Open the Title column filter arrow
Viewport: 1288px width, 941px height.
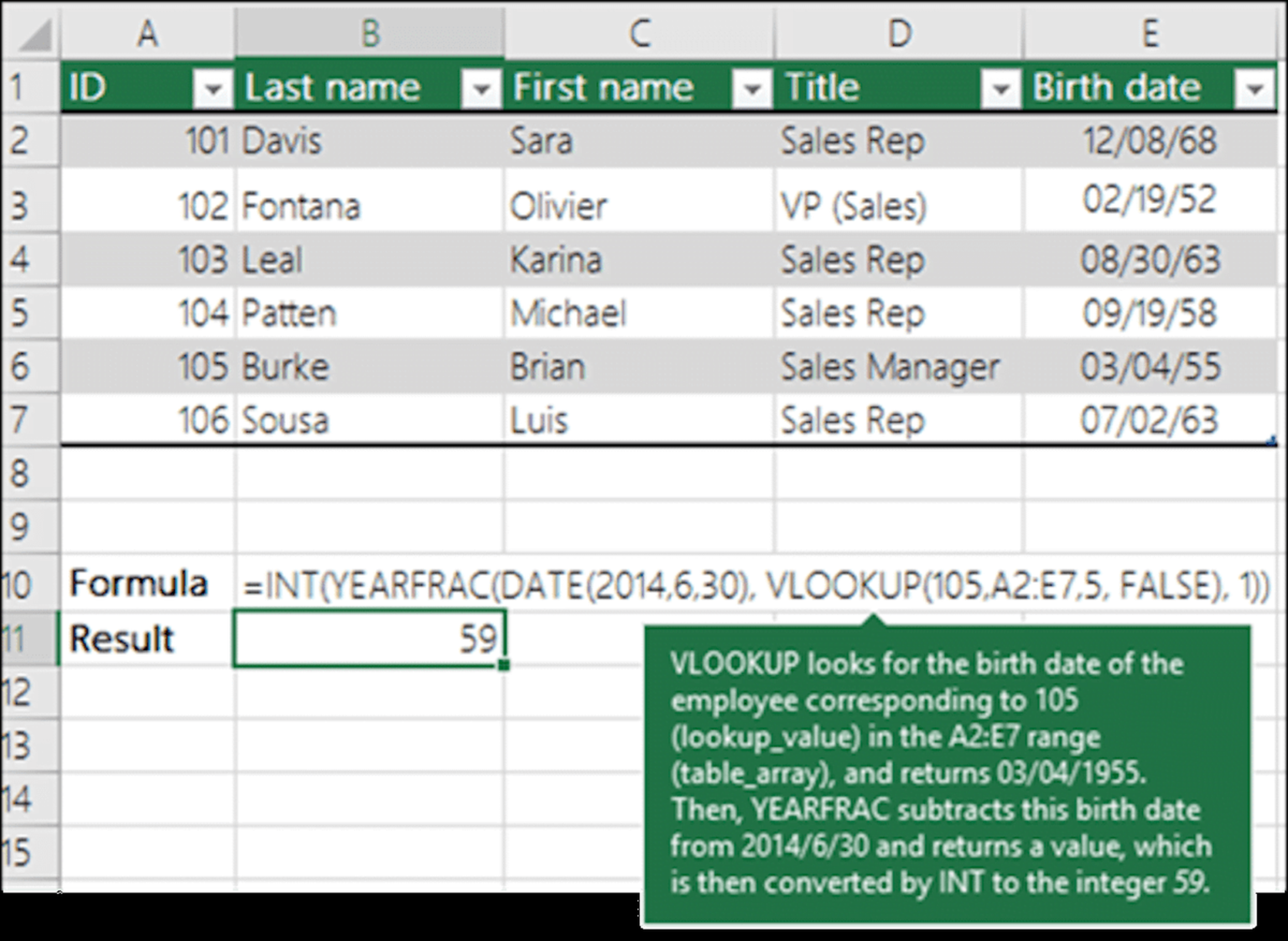tap(1000, 87)
